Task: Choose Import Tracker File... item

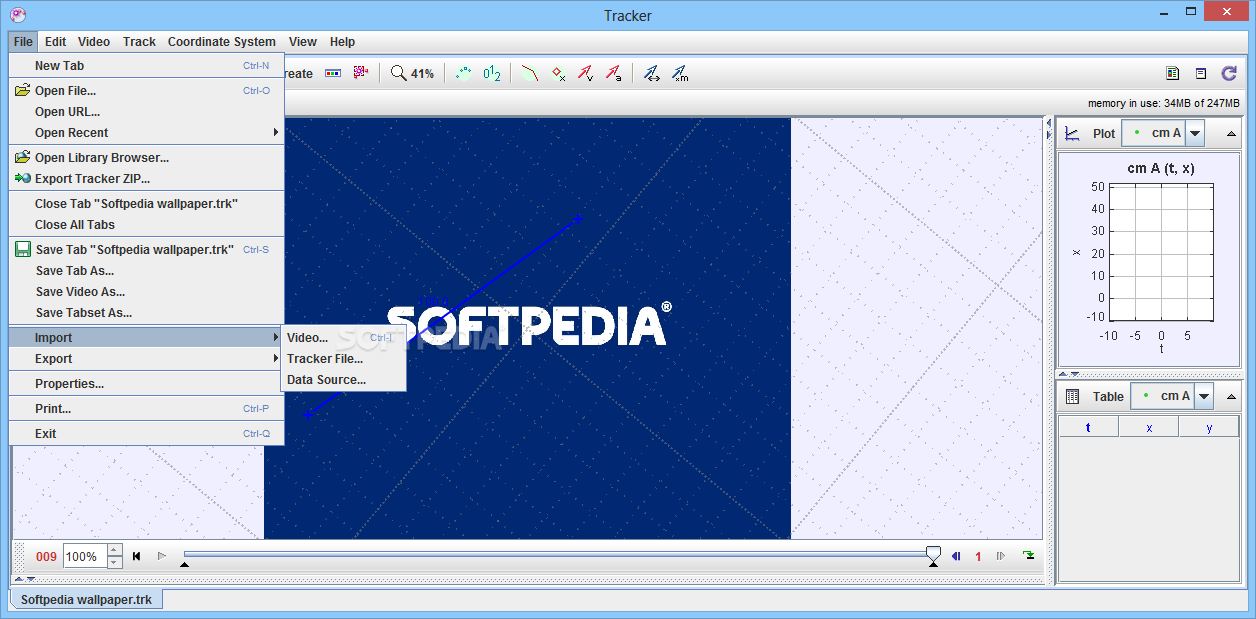Action: coord(344,358)
